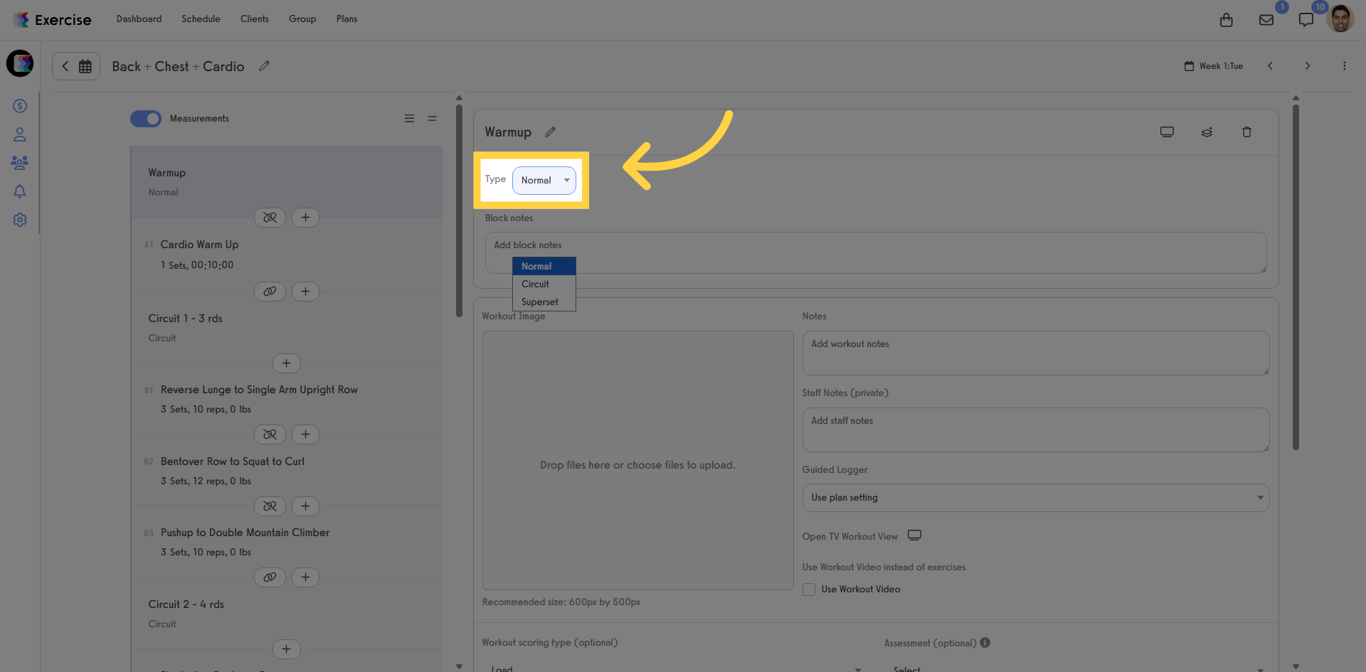1366x672 pixels.
Task: Open the chat messages icon
Action: [x=1306, y=20]
